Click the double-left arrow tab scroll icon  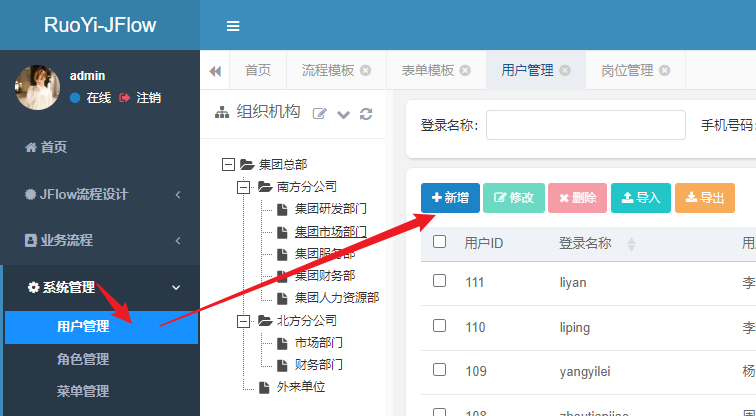click(215, 71)
